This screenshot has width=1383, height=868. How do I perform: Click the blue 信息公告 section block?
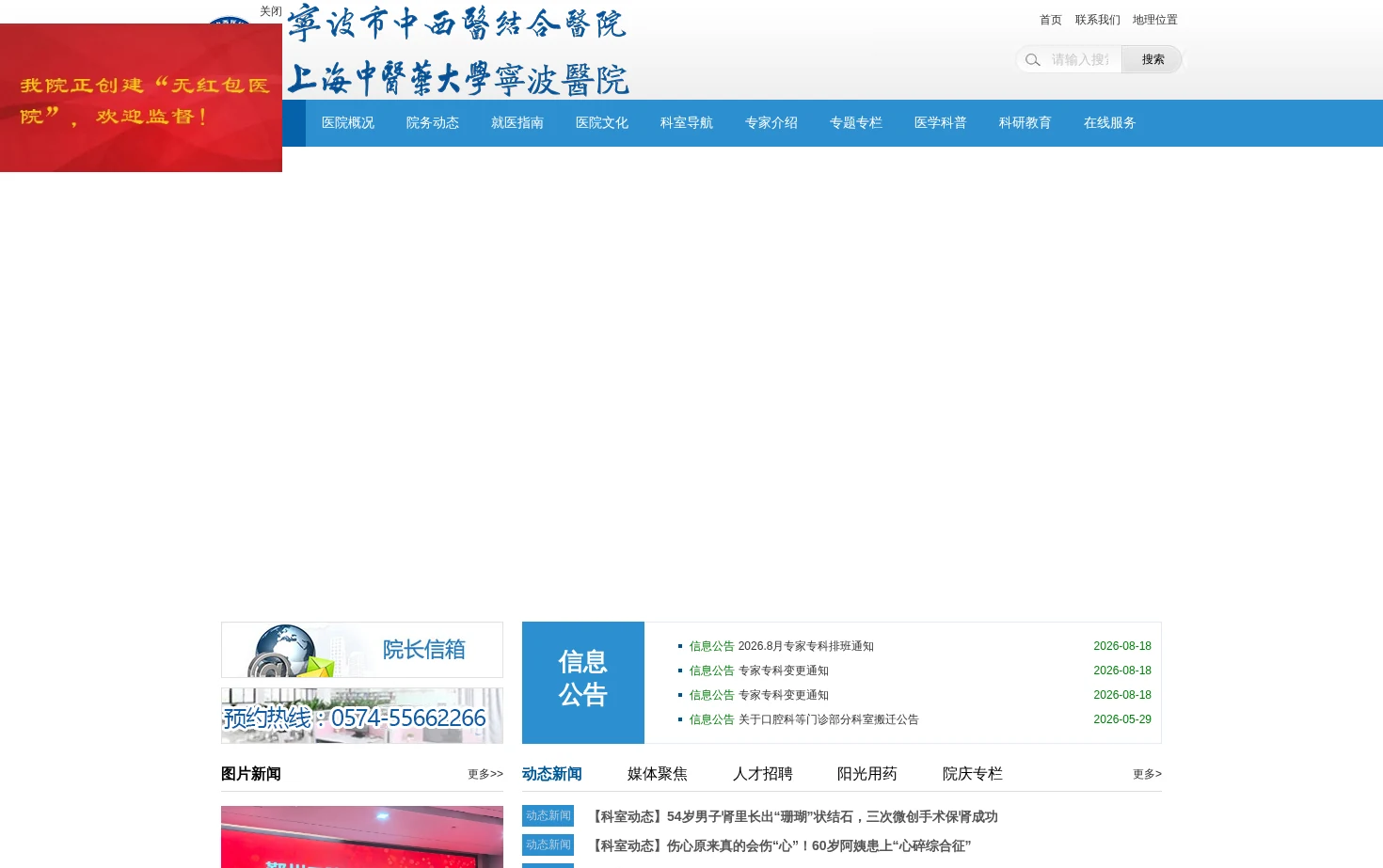pos(583,683)
